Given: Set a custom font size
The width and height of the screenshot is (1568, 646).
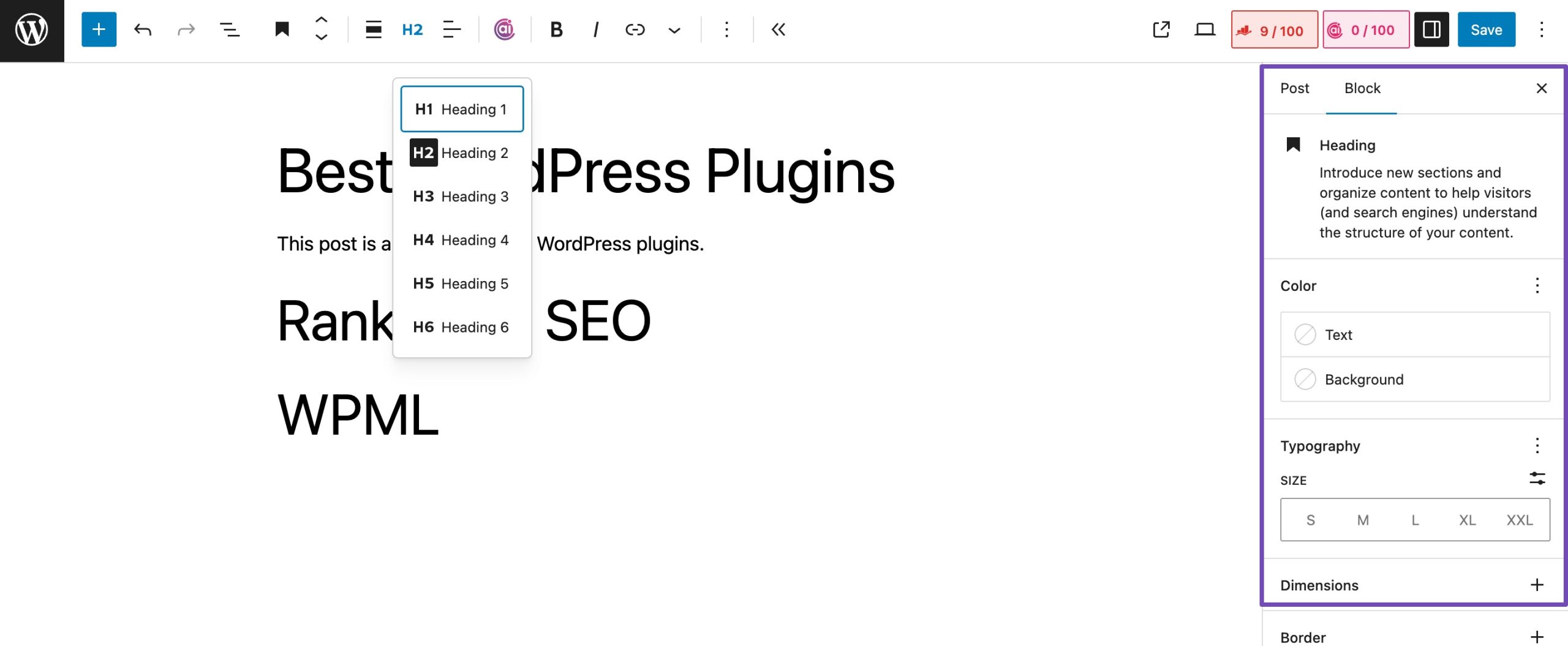Looking at the screenshot, I should tap(1537, 478).
